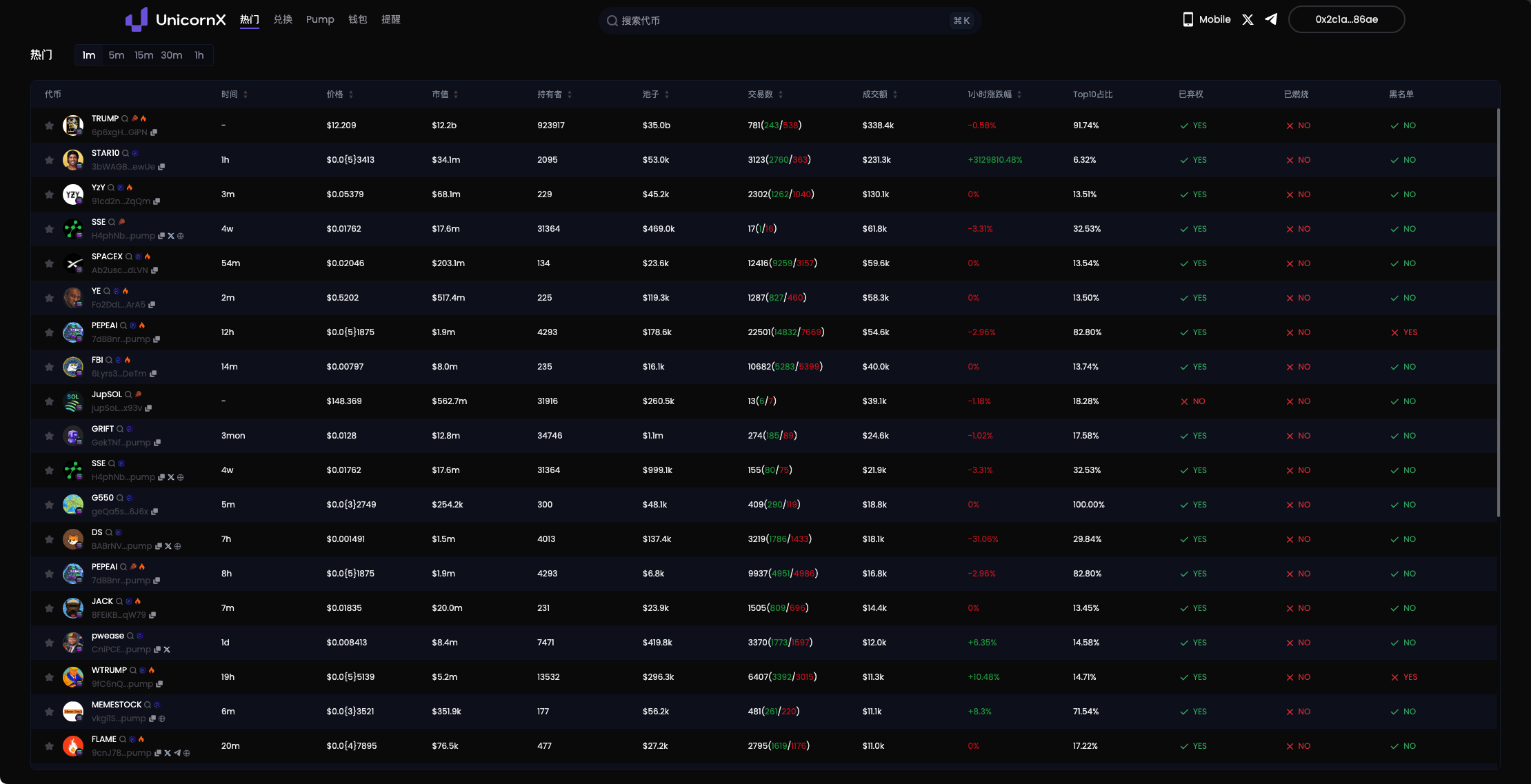
Task: Open the website globe icon for MEMESTOCK
Action: coord(162,718)
